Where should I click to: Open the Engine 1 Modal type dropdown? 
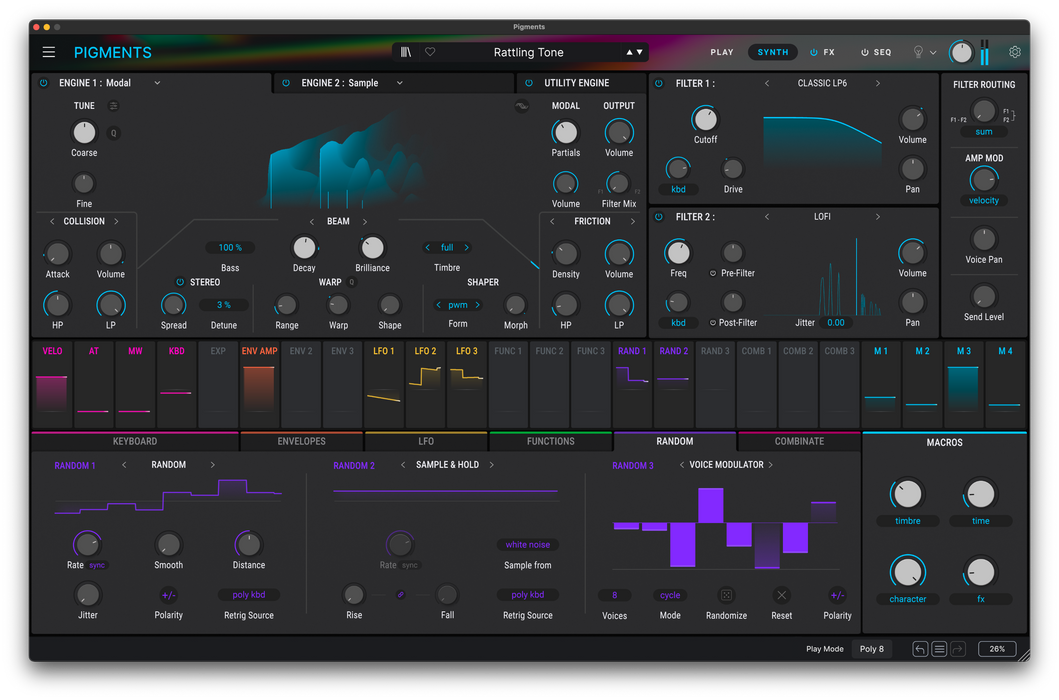pos(157,83)
